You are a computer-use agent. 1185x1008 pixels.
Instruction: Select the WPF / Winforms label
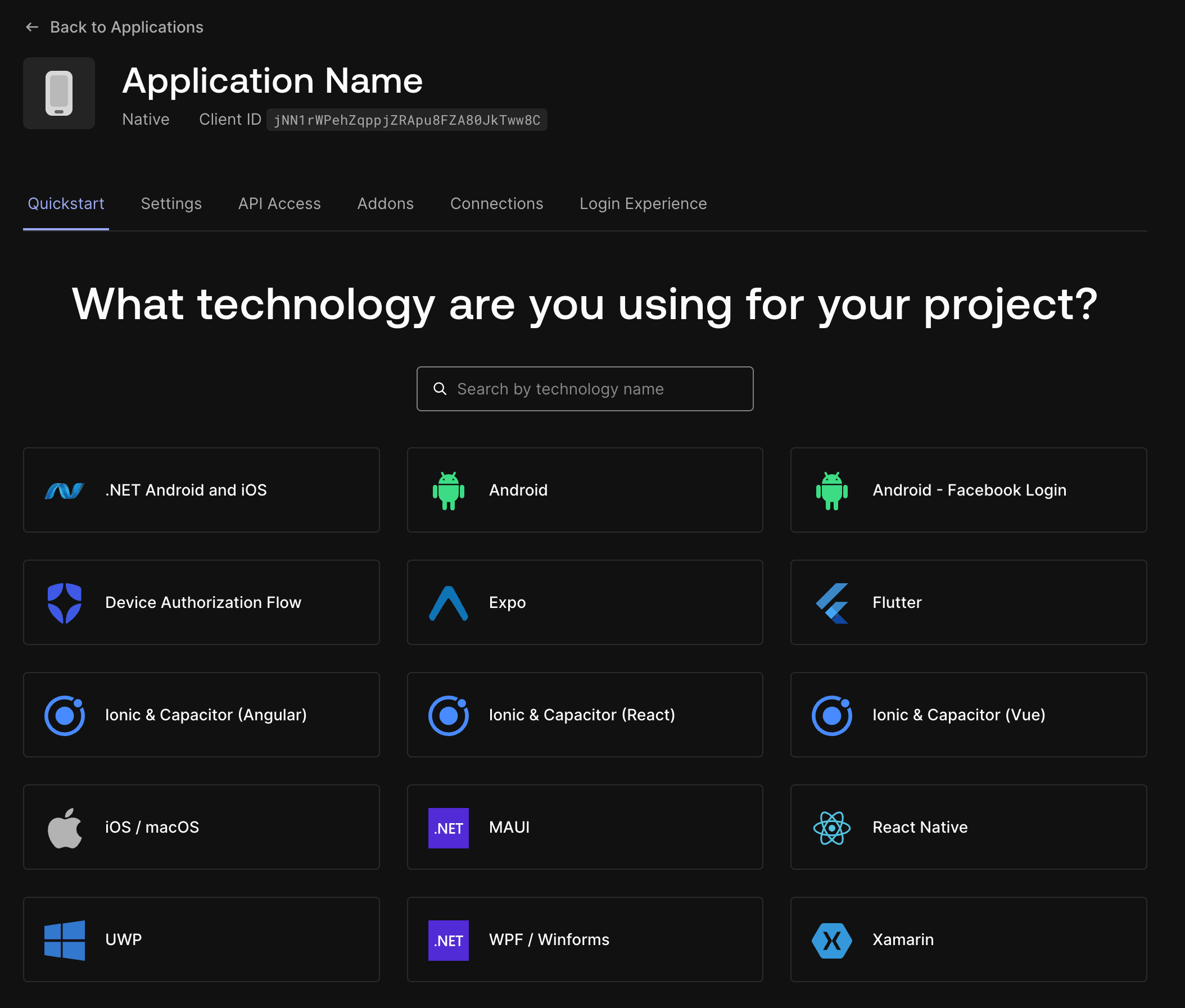tap(549, 941)
